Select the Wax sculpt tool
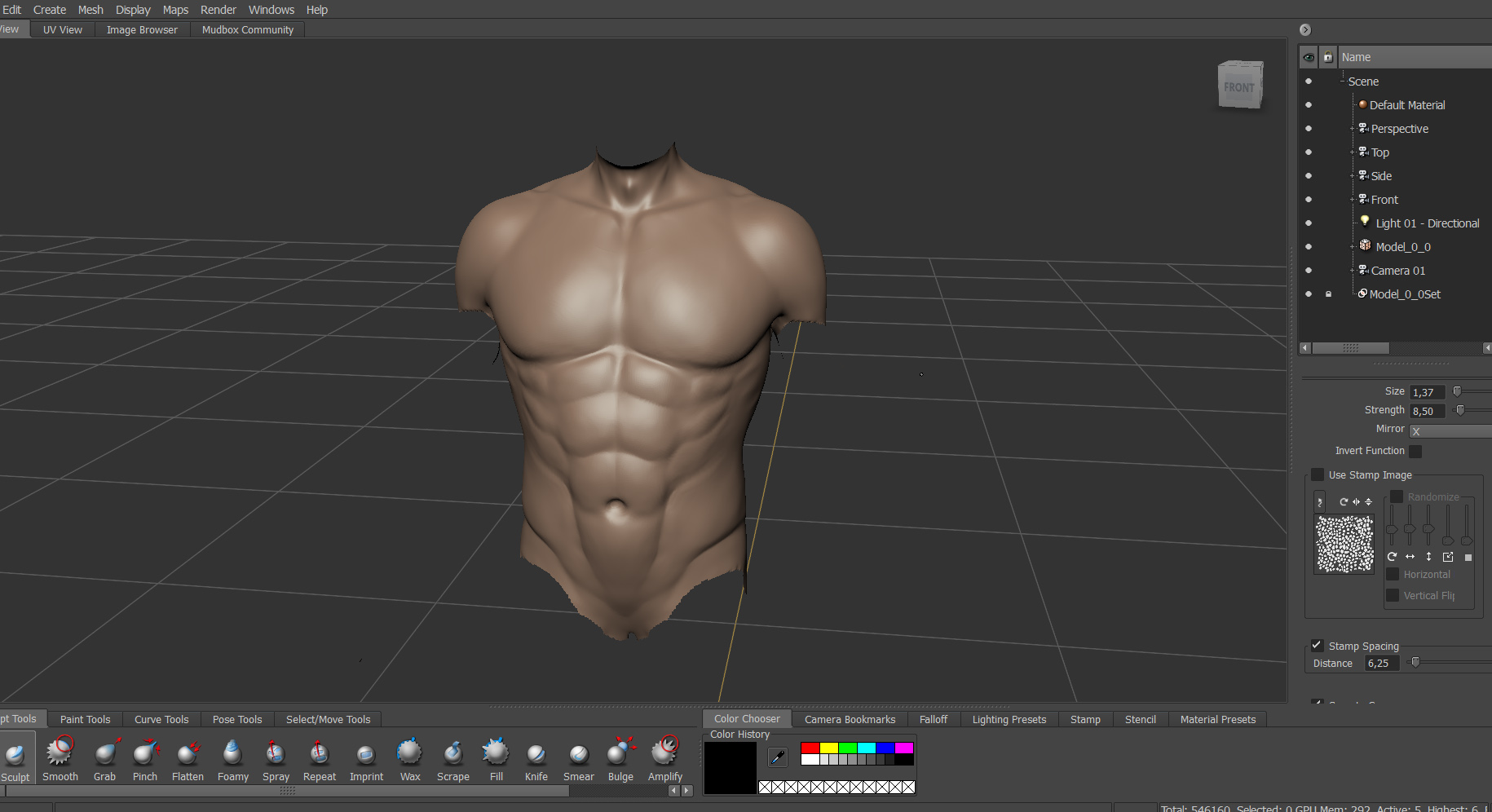This screenshot has width=1492, height=812. click(x=410, y=758)
